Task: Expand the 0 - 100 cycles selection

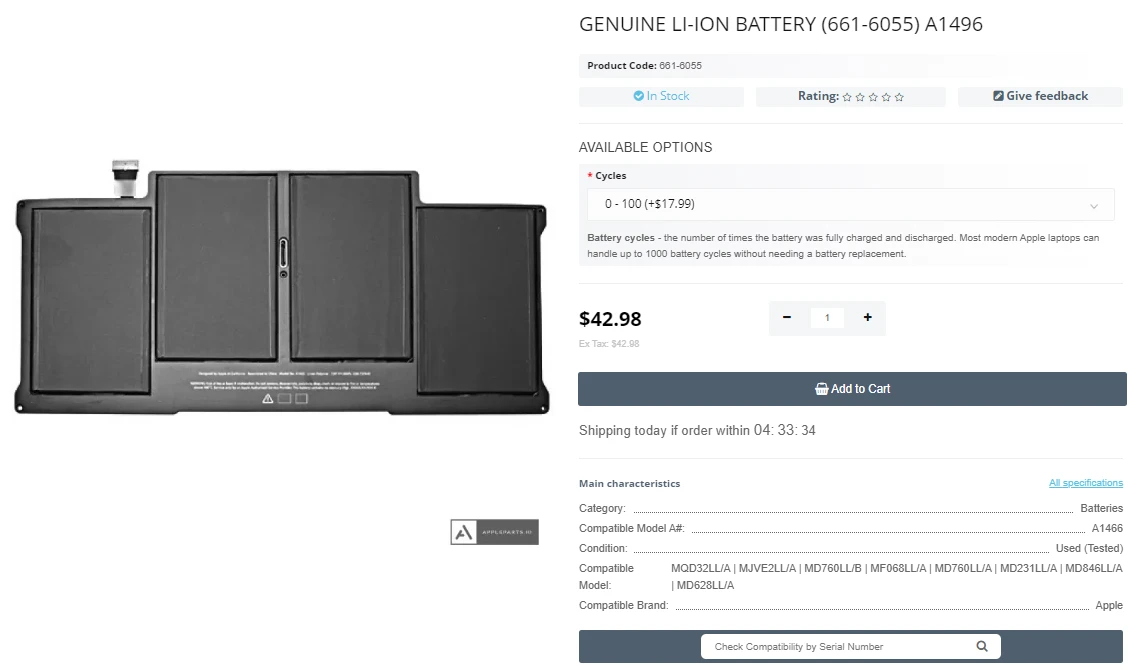Action: pos(850,204)
